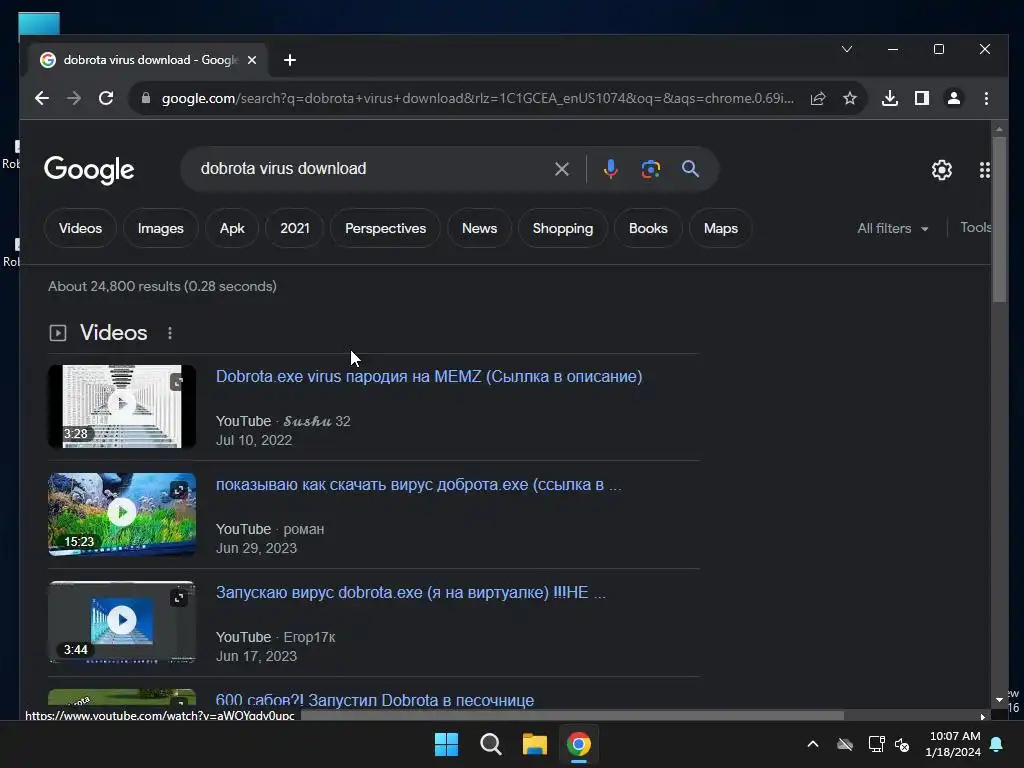Clear the search box with X
Viewport: 1024px width, 768px height.
tap(562, 169)
